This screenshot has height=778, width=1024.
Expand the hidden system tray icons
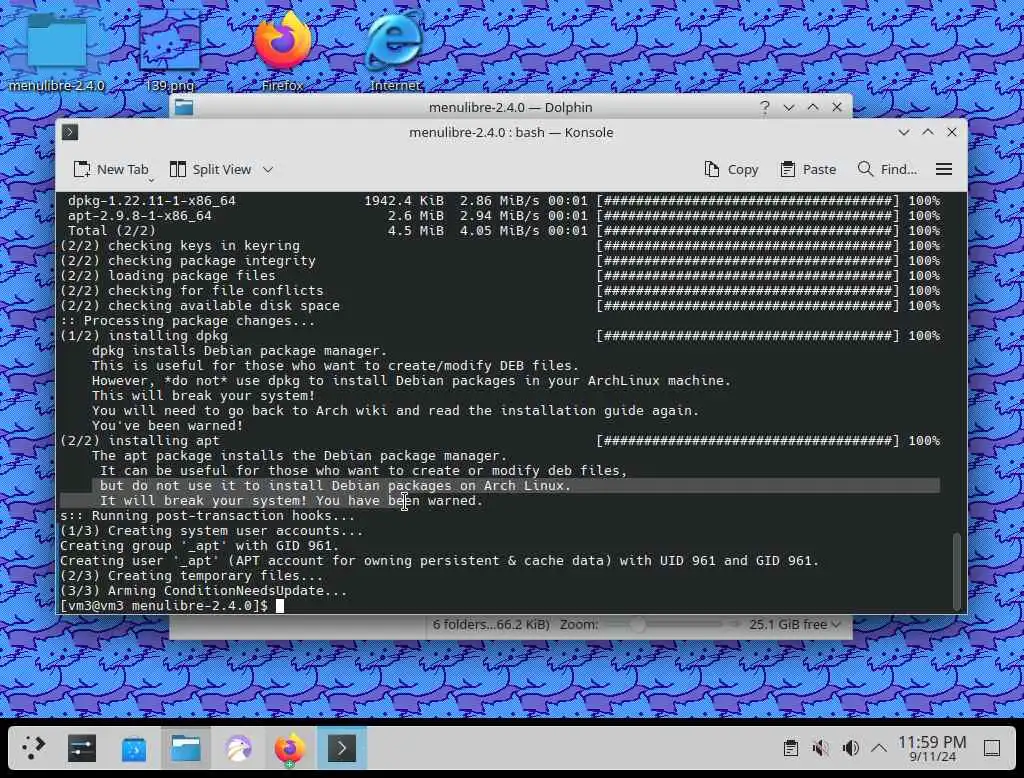pos(879,748)
